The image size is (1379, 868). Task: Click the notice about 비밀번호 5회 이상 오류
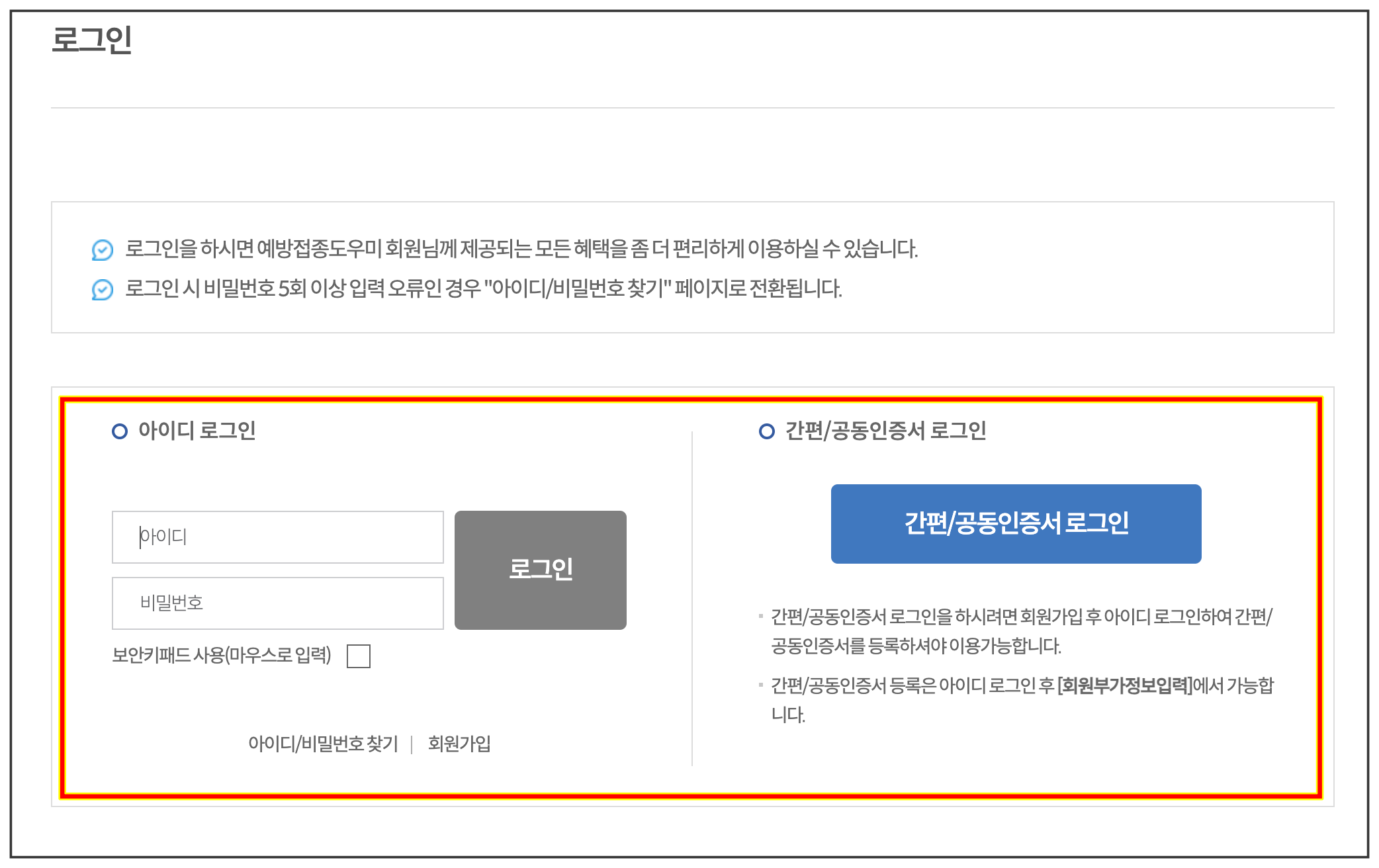point(483,289)
